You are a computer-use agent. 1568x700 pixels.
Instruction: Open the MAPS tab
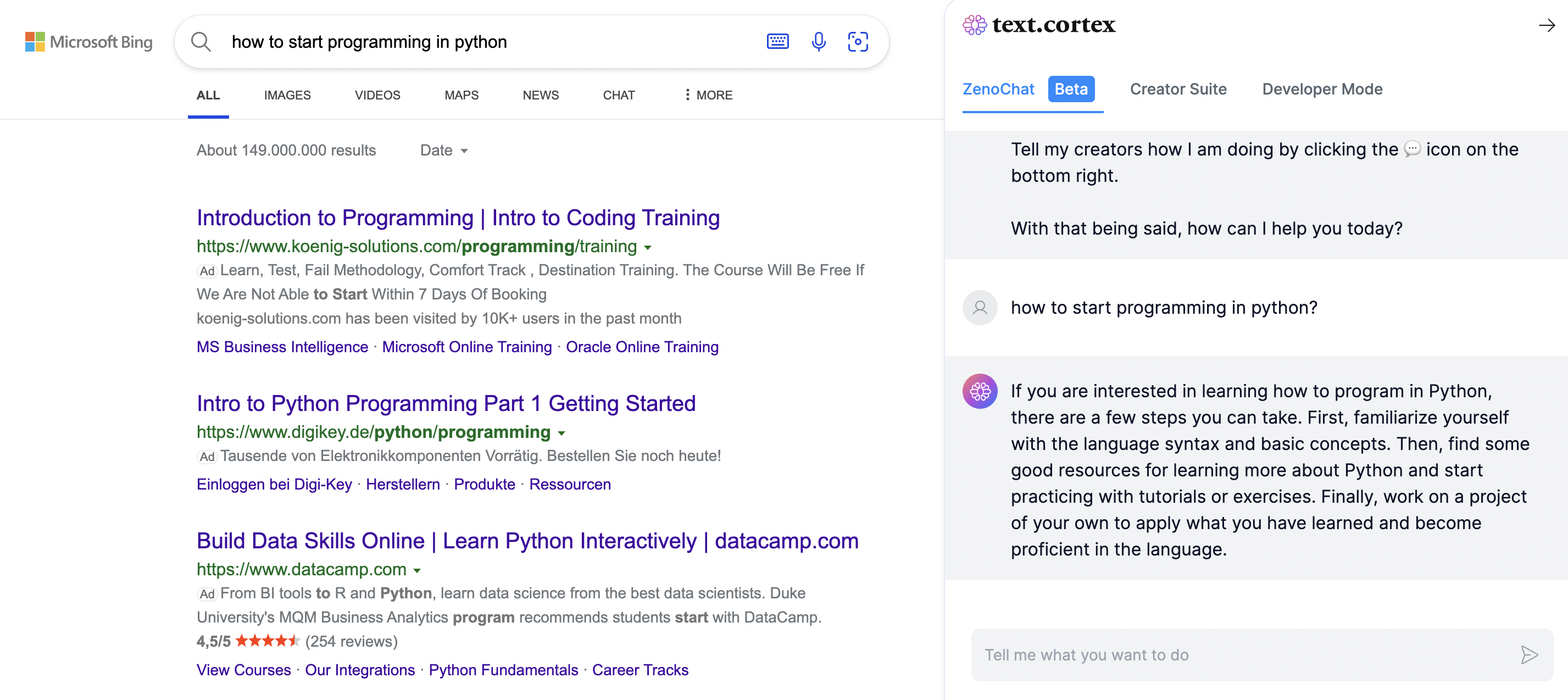point(461,95)
